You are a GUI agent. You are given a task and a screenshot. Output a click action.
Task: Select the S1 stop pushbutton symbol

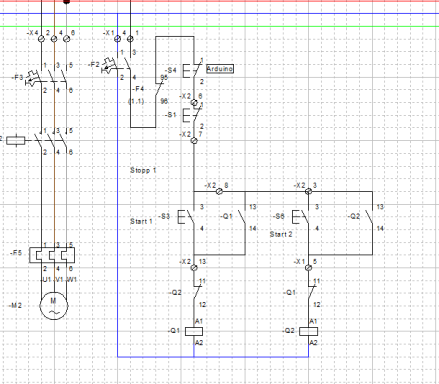tap(192, 114)
